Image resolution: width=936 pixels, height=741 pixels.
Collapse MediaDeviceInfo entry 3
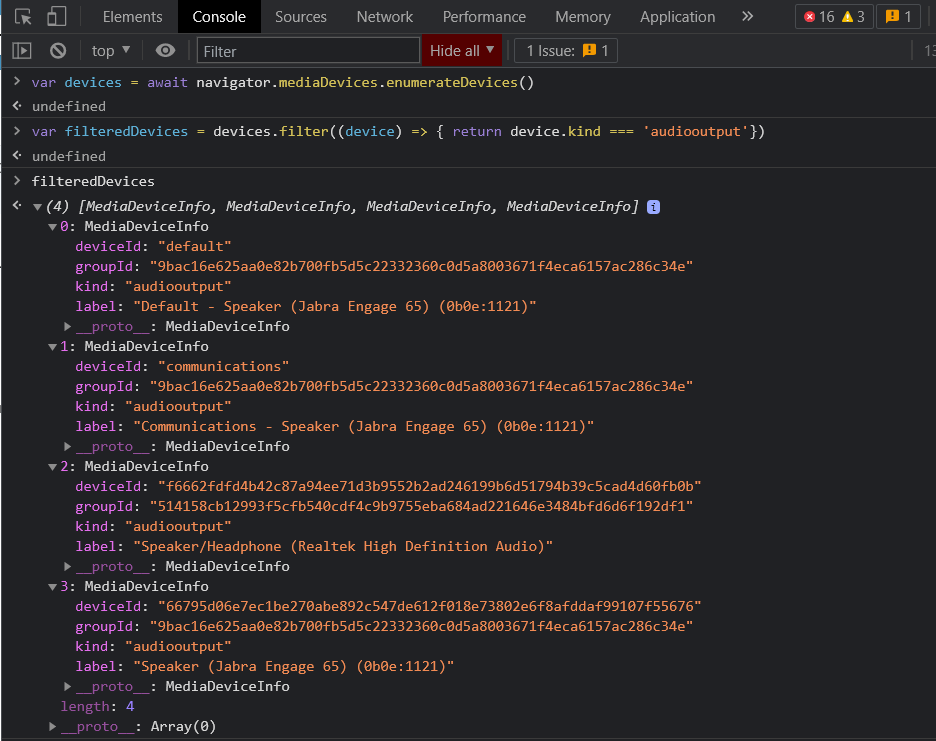[x=51, y=586]
